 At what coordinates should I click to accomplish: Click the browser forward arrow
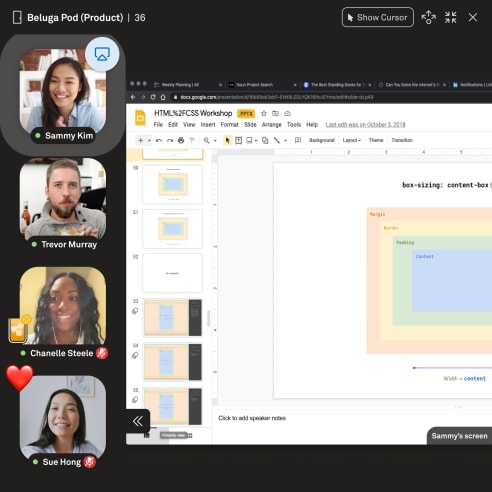[143, 97]
